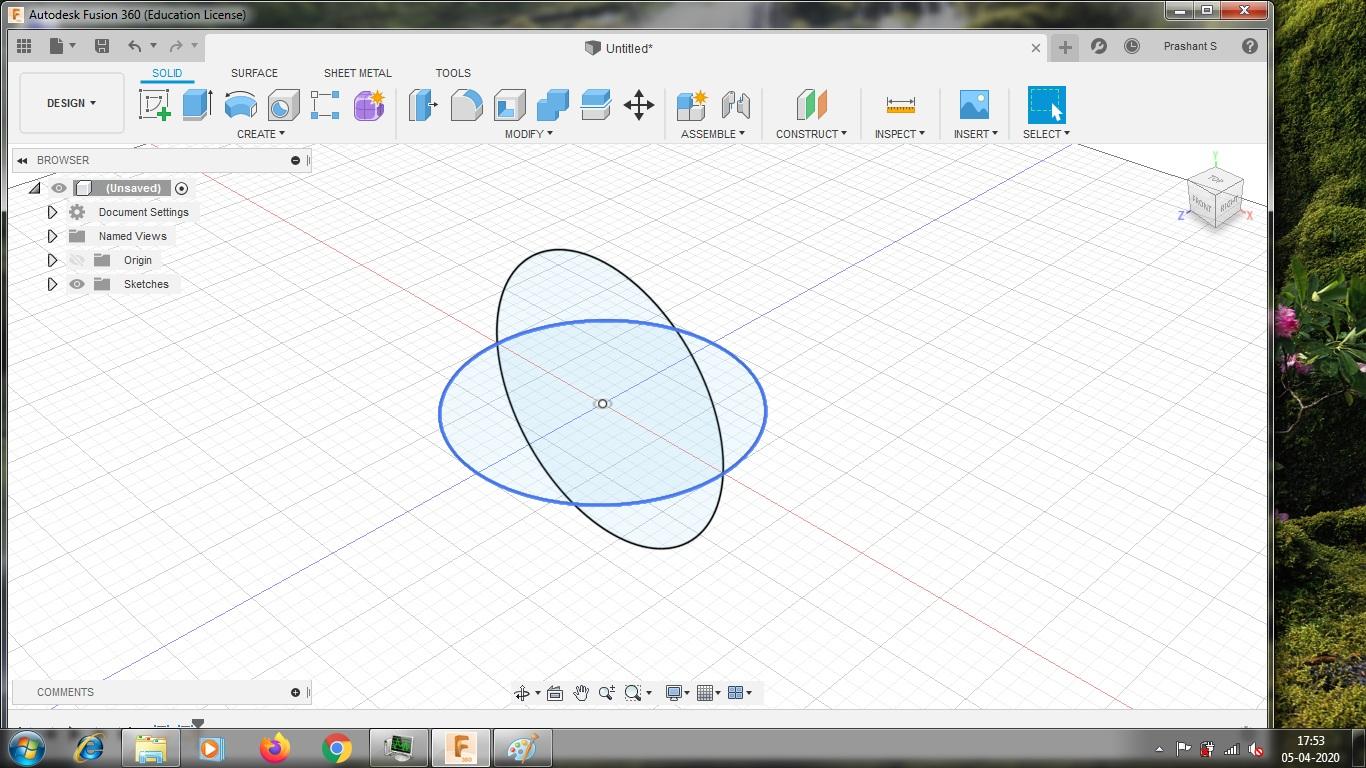Select the Offset Plane construct tool
1366x768 pixels.
811,105
